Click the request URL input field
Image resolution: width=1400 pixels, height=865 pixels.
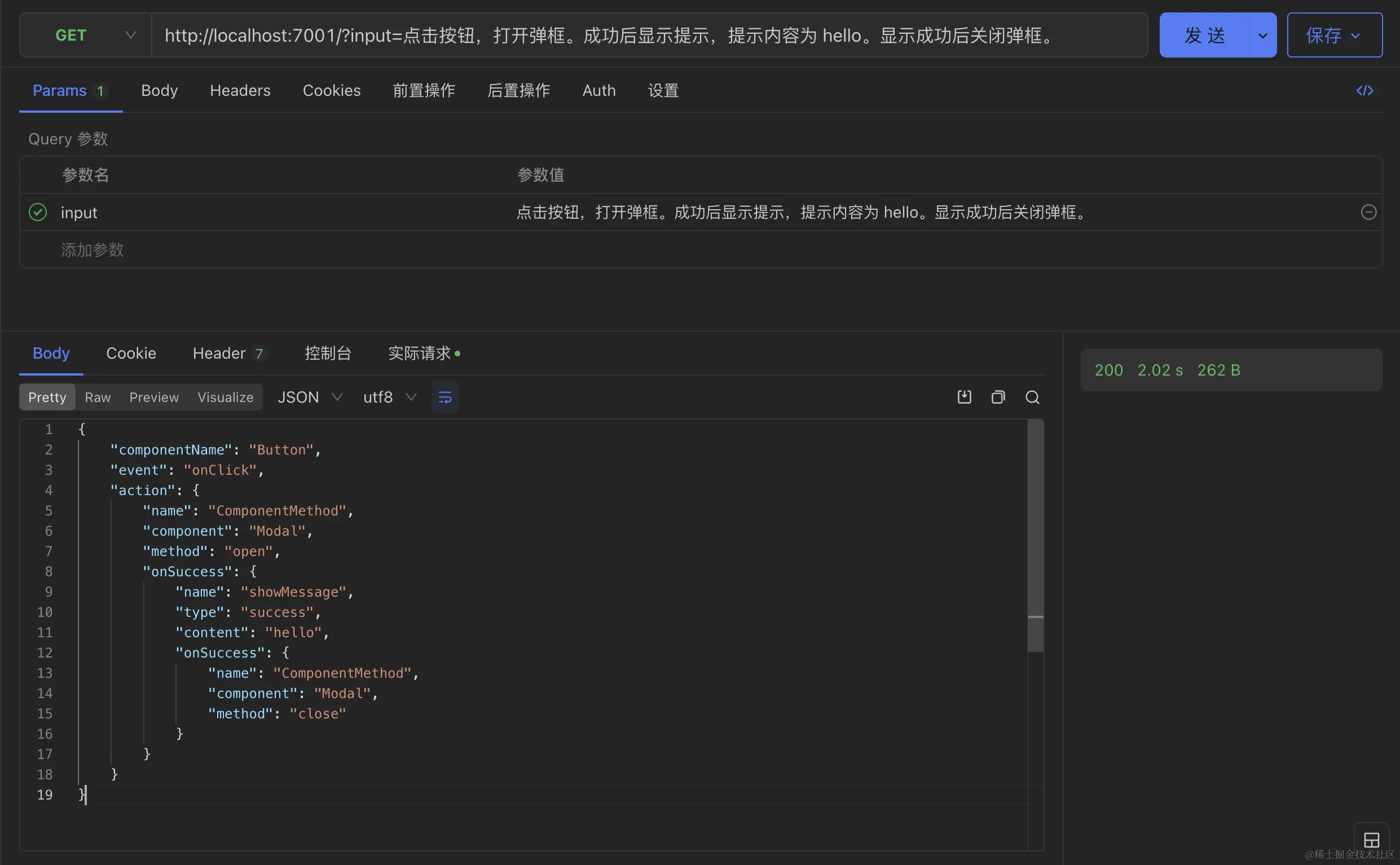[649, 36]
